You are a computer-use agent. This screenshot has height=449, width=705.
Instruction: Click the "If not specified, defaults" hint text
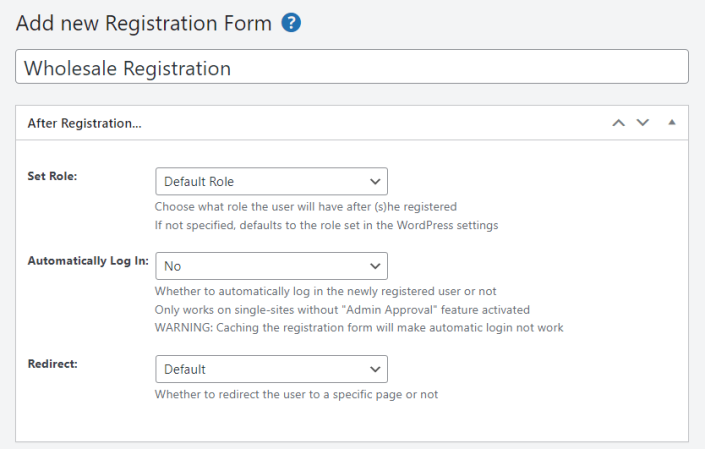tap(326, 225)
